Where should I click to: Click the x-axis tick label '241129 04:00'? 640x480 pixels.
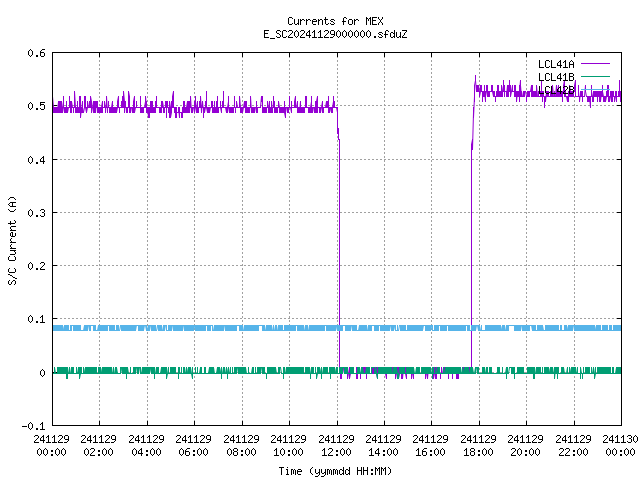[x=146, y=446]
